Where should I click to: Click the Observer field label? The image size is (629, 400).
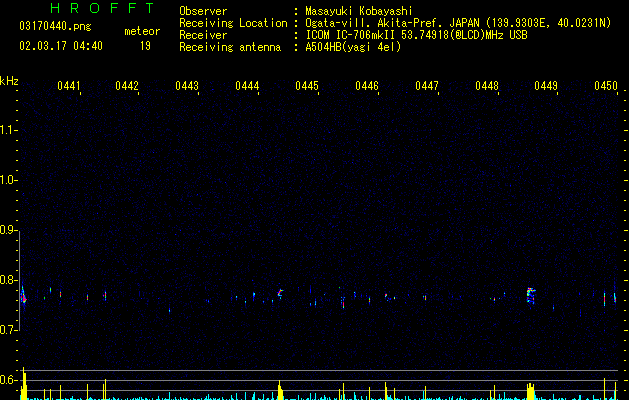[203, 11]
